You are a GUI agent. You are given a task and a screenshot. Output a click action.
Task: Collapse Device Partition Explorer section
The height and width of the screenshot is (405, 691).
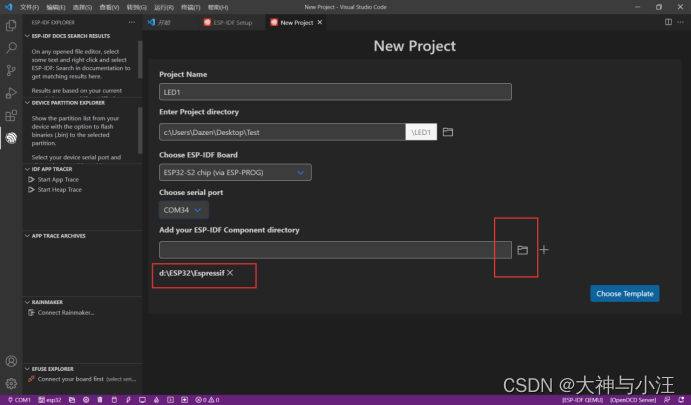click(x=68, y=103)
